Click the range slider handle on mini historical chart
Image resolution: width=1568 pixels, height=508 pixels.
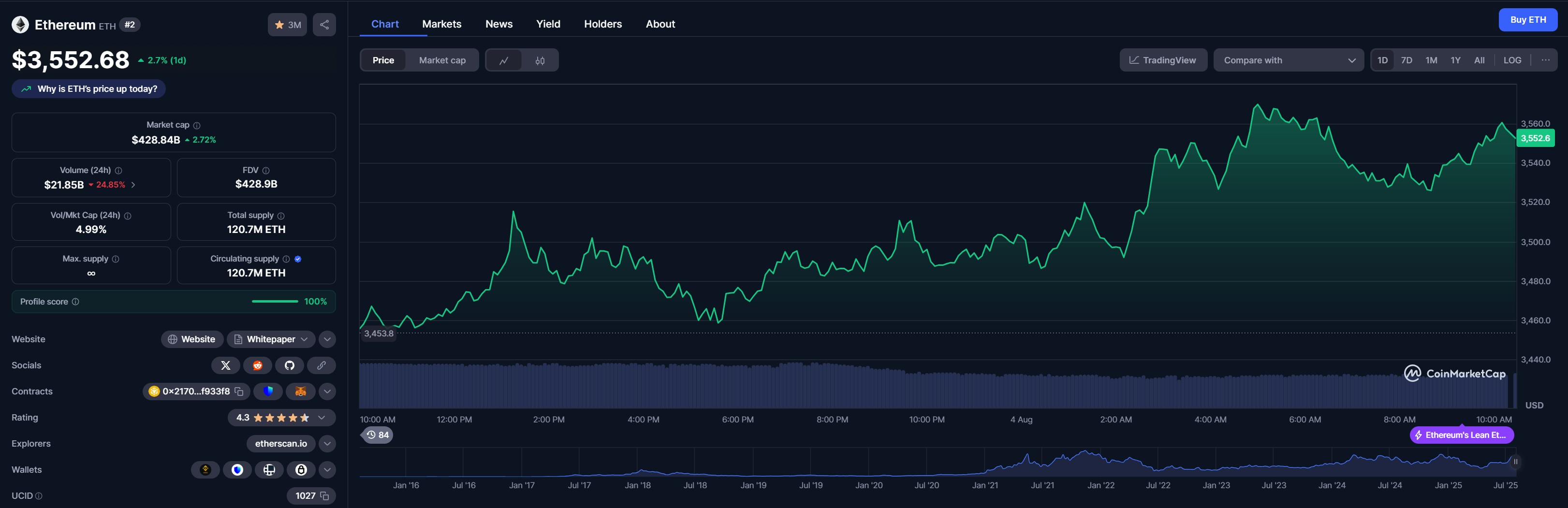pyautogui.click(x=1515, y=462)
